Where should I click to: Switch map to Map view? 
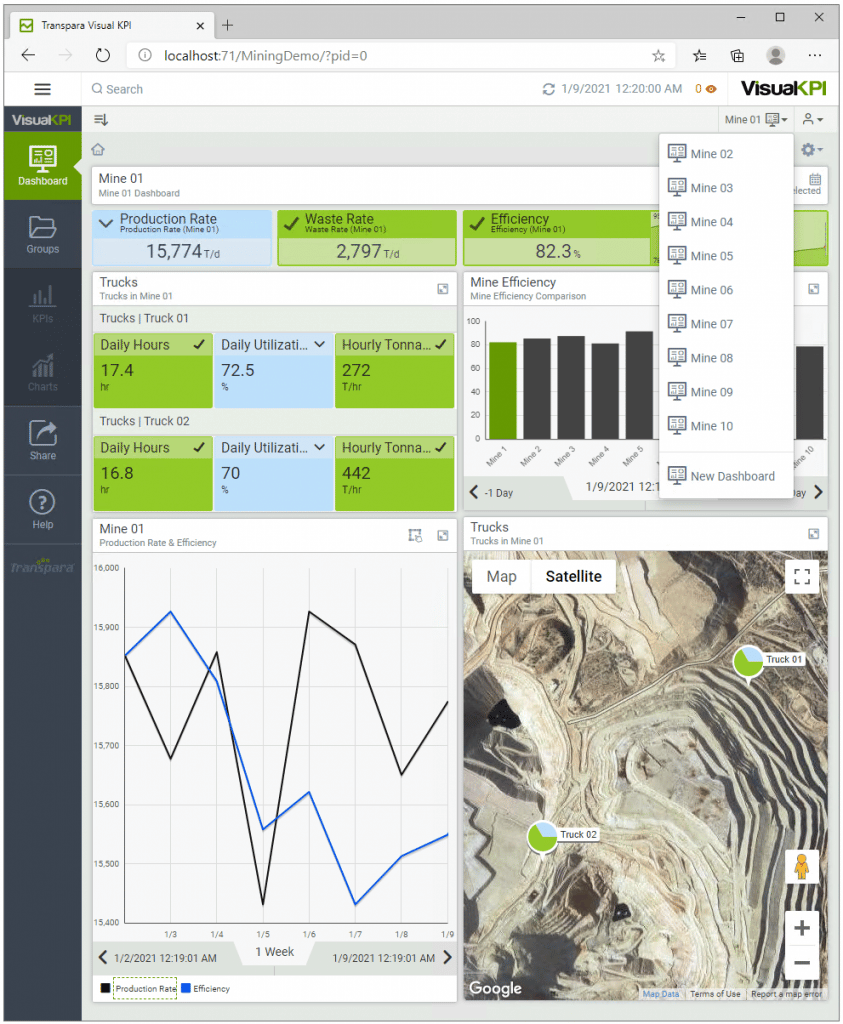(501, 576)
